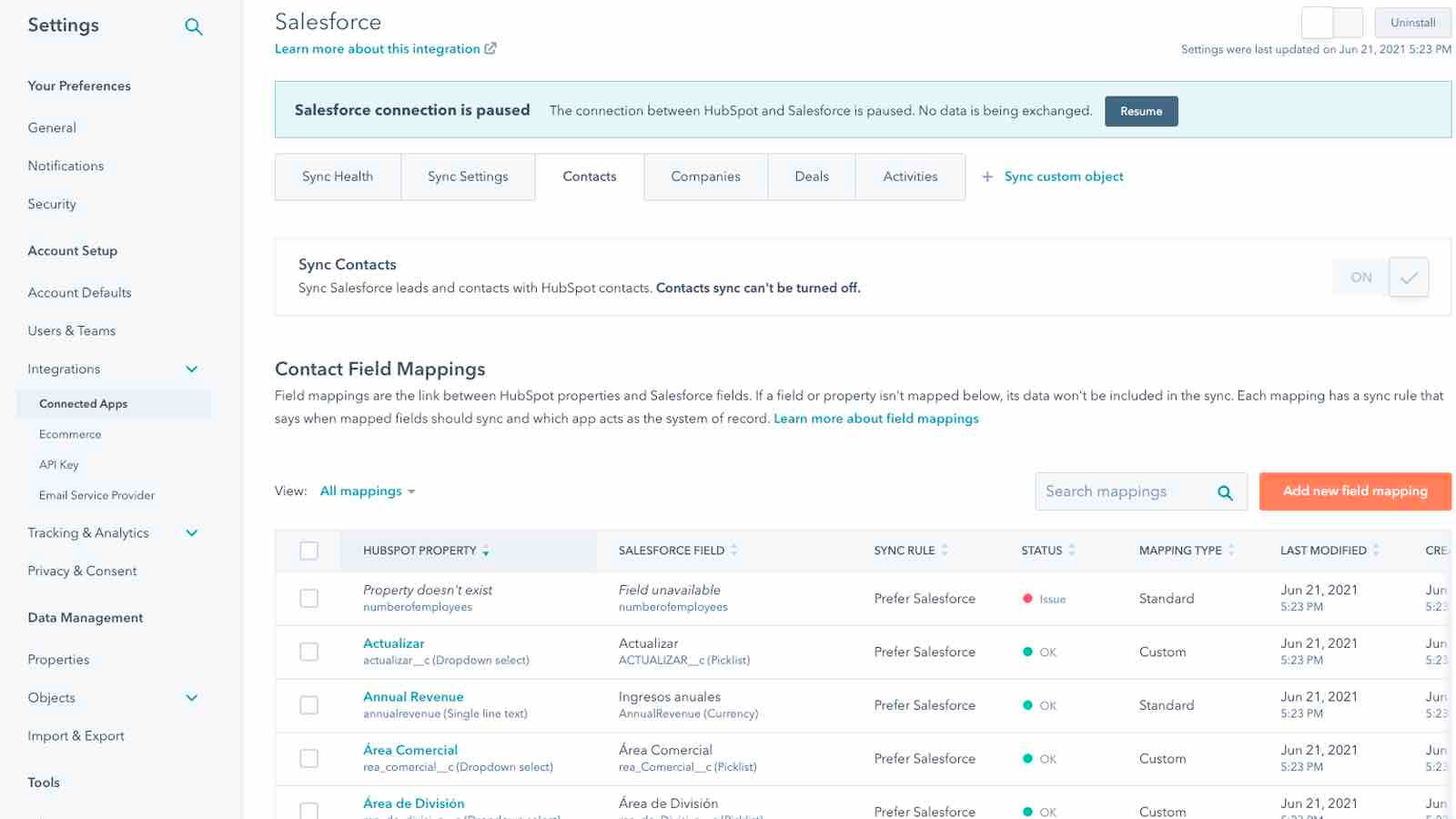Open the Sync Settings tab
1456x819 pixels.
pyautogui.click(x=468, y=177)
